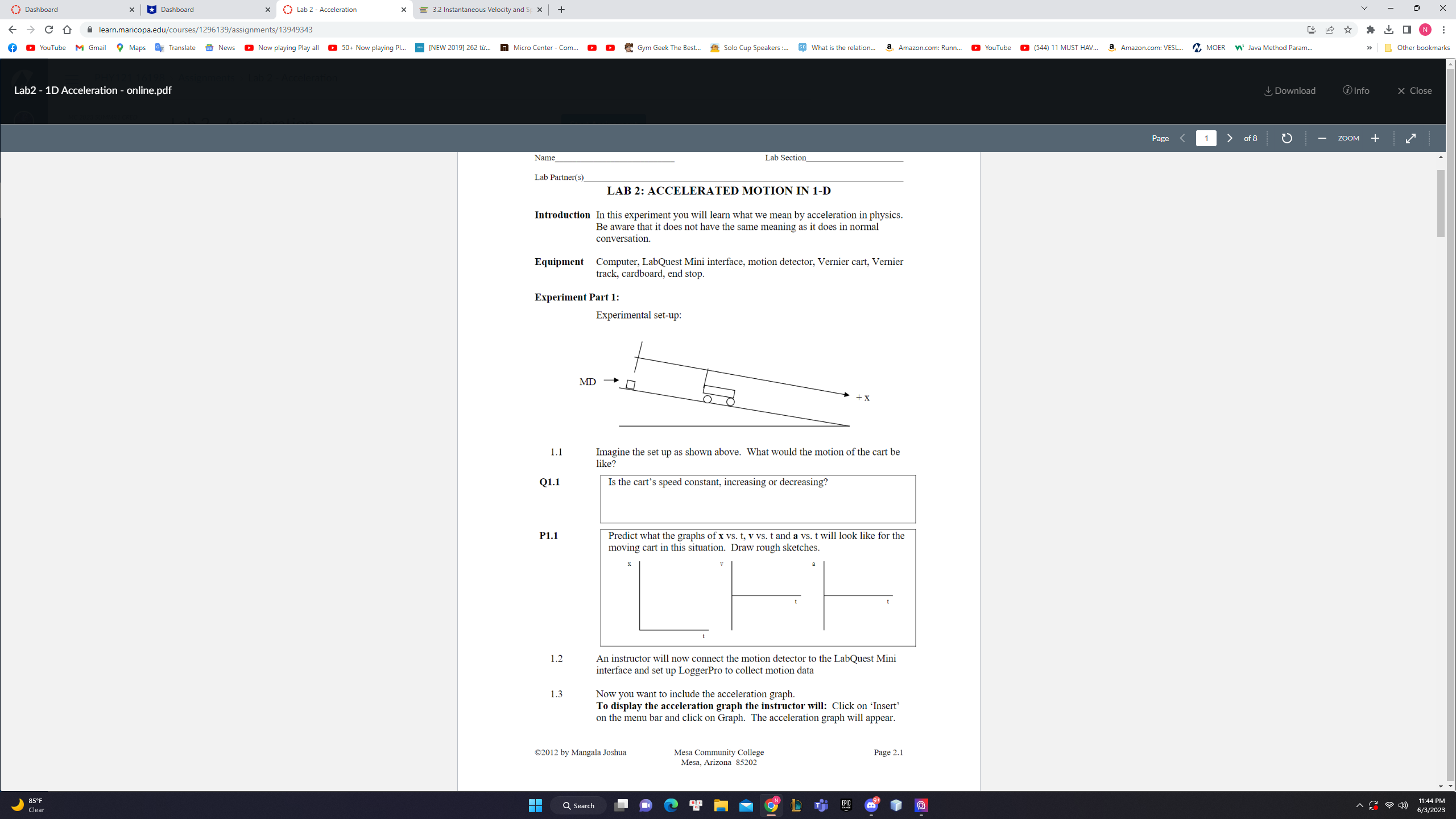
Task: Zoom out of the PDF
Action: tap(1322, 138)
